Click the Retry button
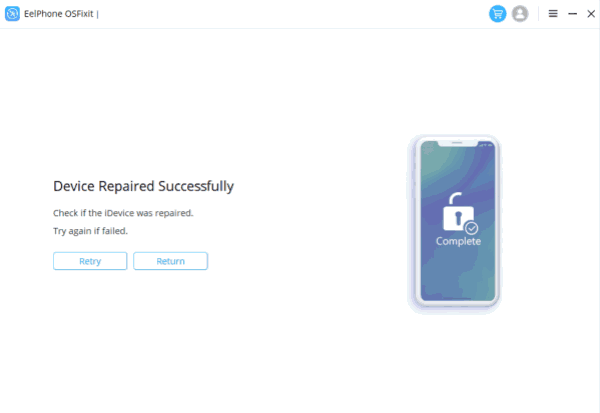Viewport: 600px width, 413px height. coord(90,261)
